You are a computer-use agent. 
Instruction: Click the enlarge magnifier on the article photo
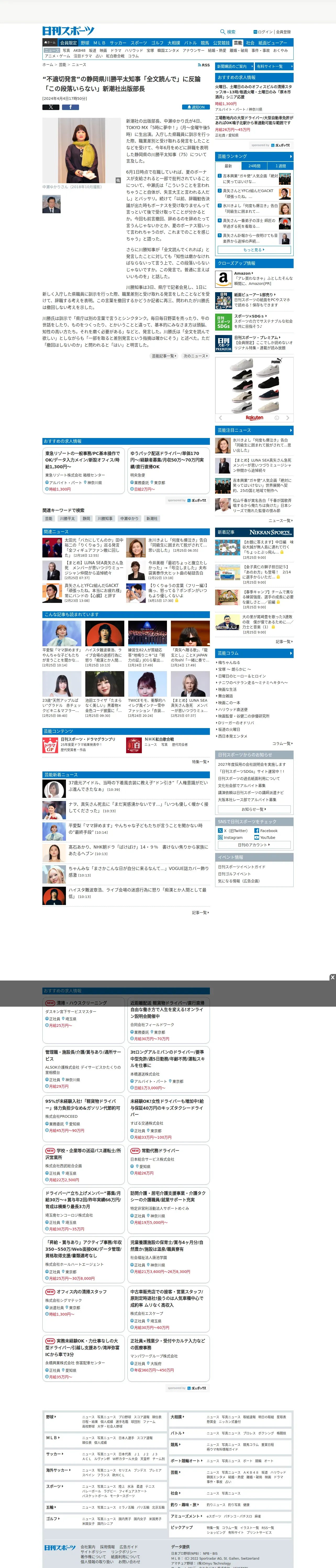[x=118, y=180]
